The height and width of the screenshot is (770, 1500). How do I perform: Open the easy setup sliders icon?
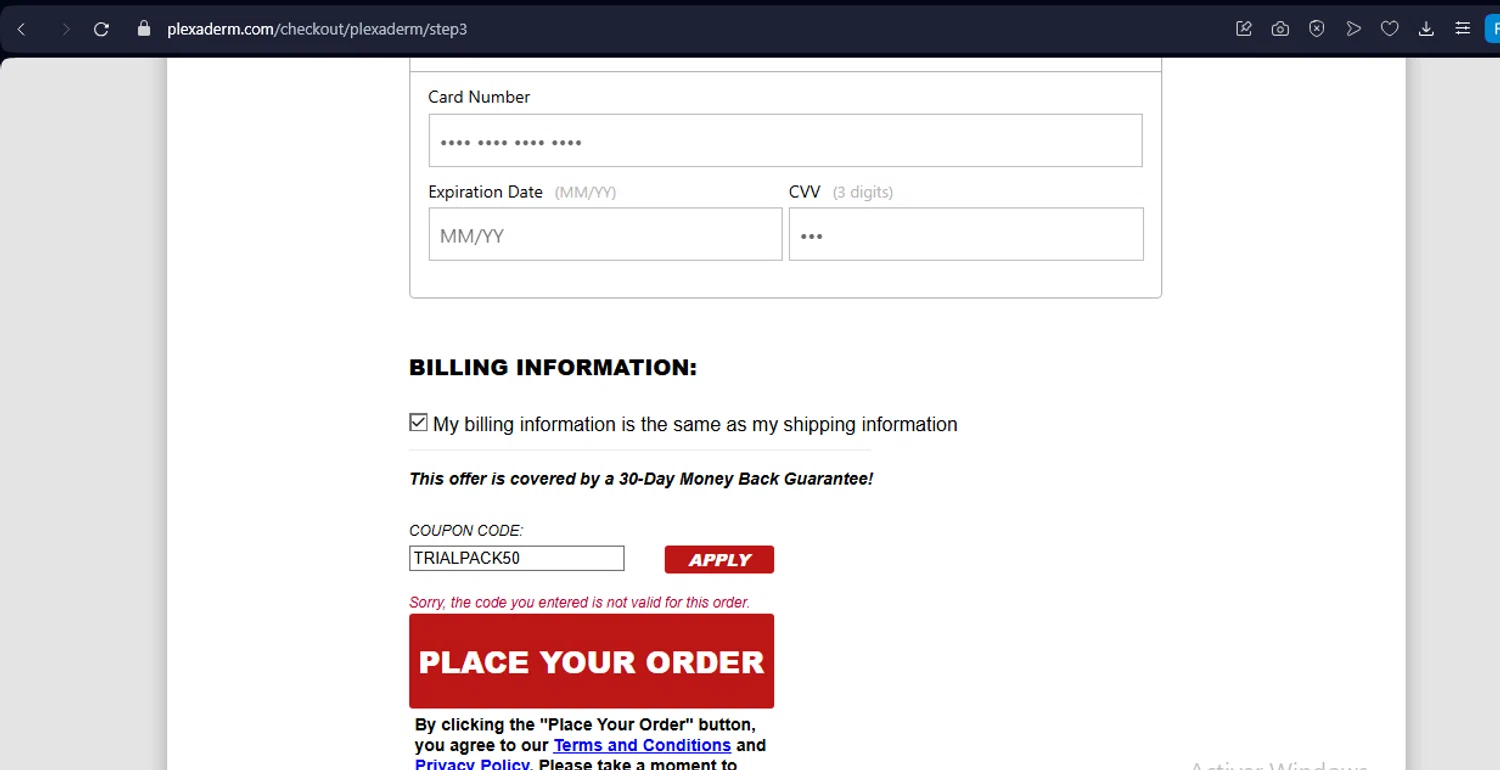point(1462,29)
